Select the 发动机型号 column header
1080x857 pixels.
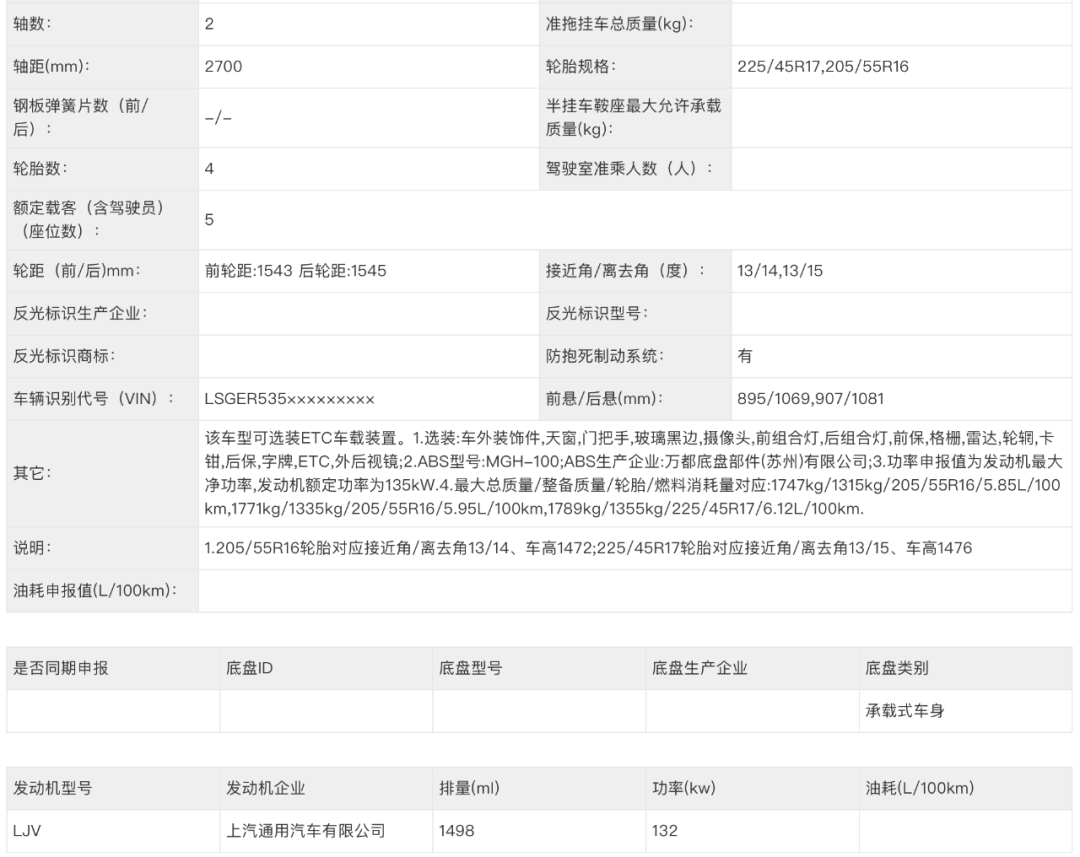pyautogui.click(x=52, y=789)
